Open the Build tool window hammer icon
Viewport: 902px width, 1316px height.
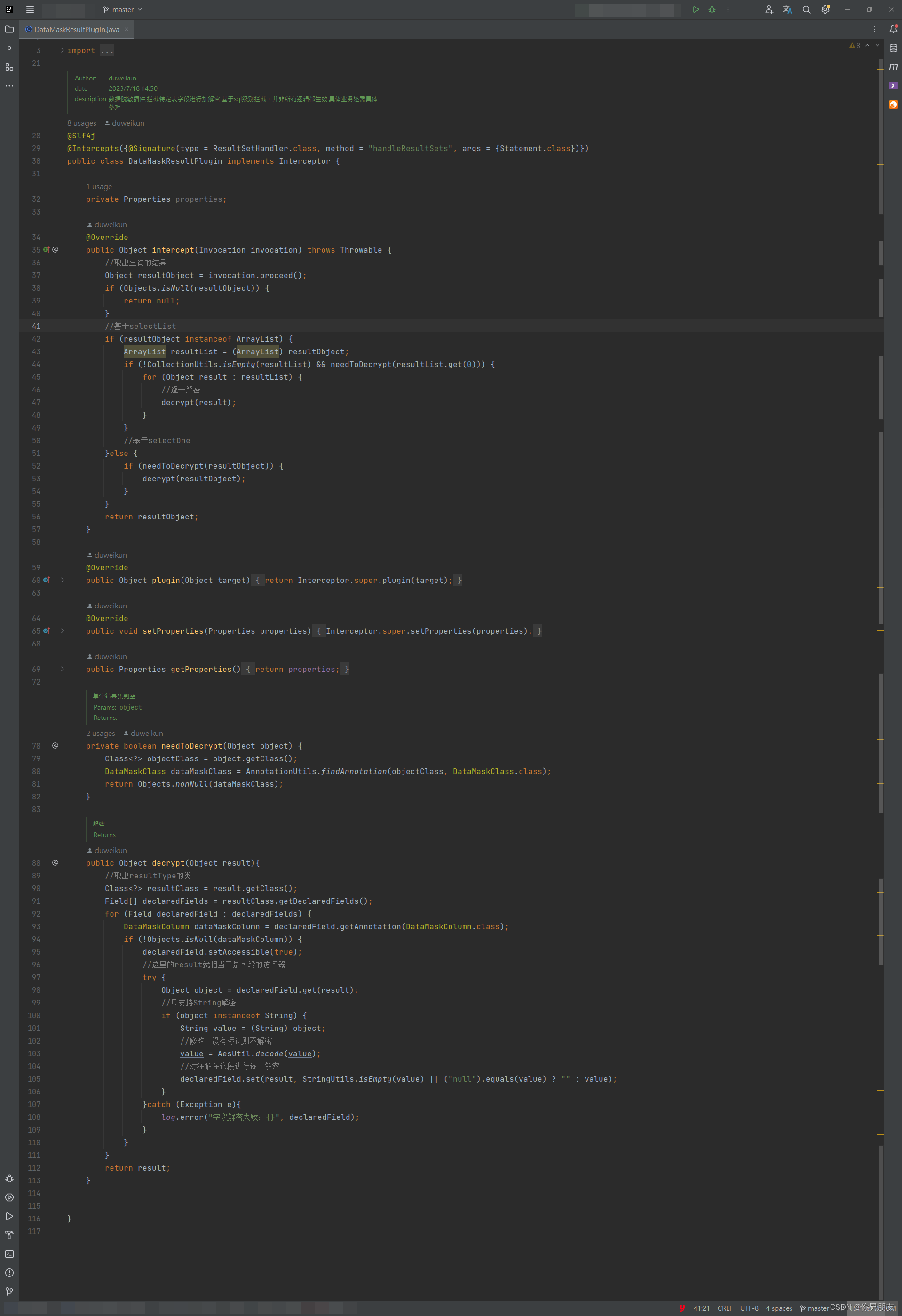tap(9, 1235)
